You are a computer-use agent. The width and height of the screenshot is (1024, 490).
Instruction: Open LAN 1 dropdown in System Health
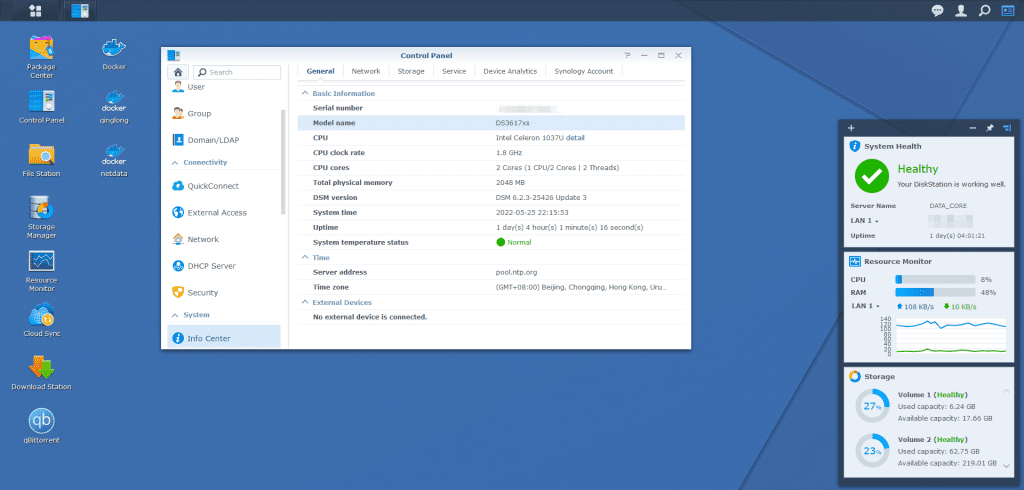pyautogui.click(x=863, y=221)
